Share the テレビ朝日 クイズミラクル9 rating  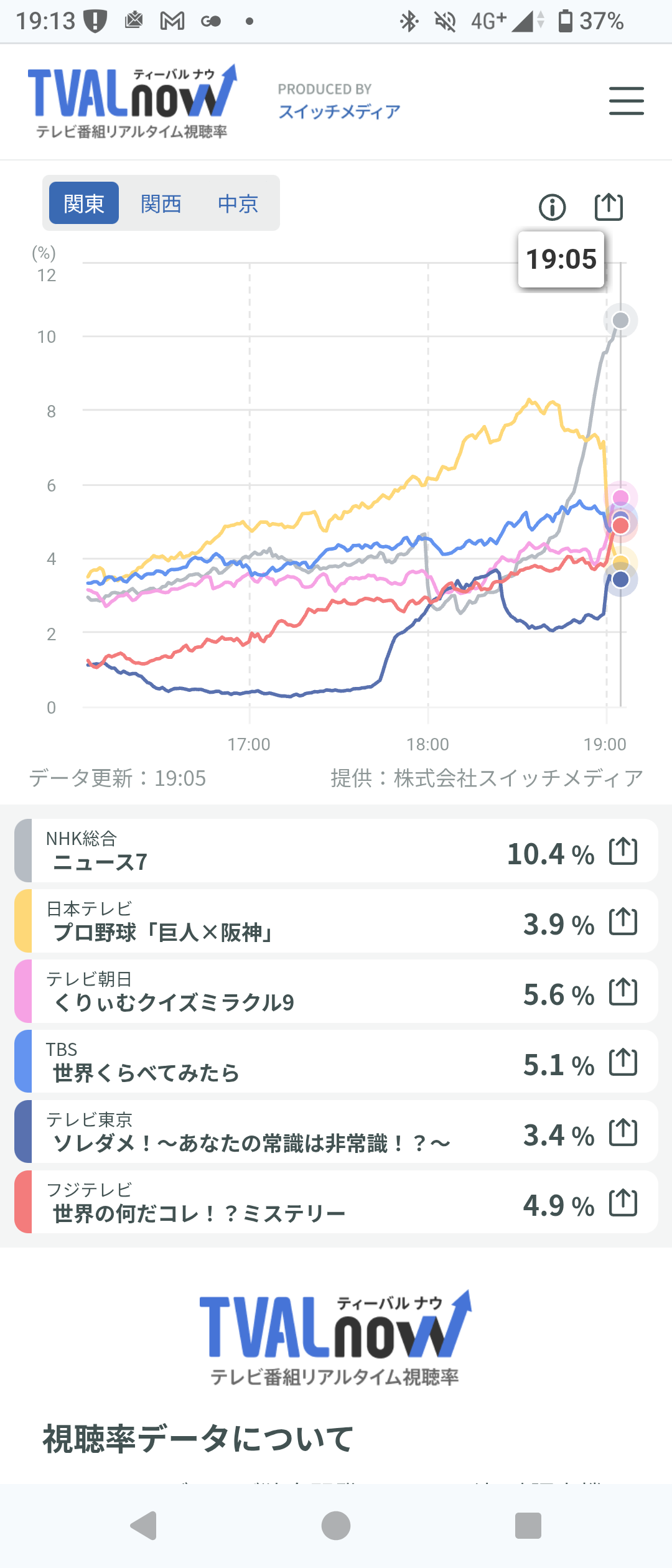click(623, 991)
